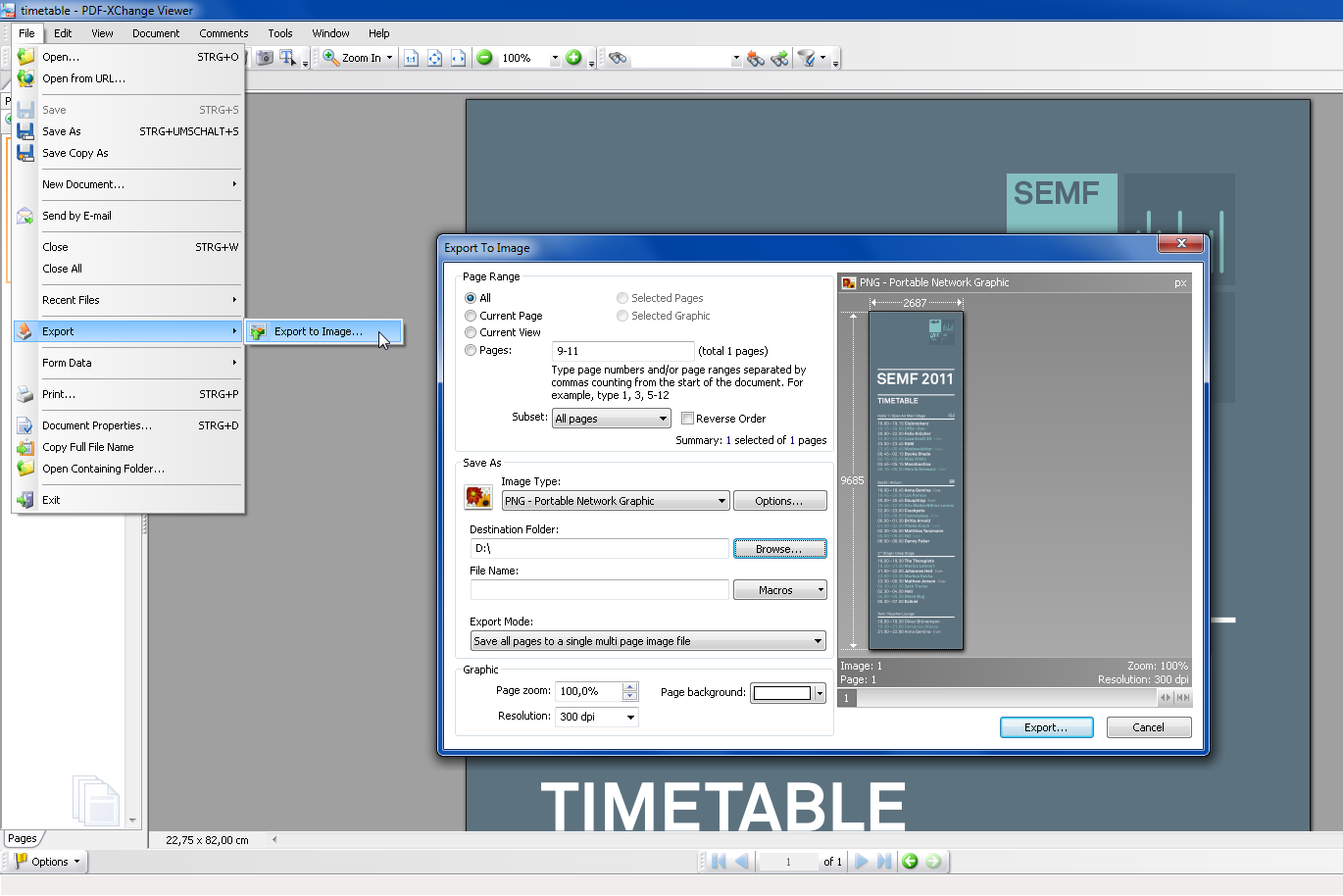Viewport: 1343px width, 896px height.
Task: Click the binoculars Find icon
Action: 618,58
